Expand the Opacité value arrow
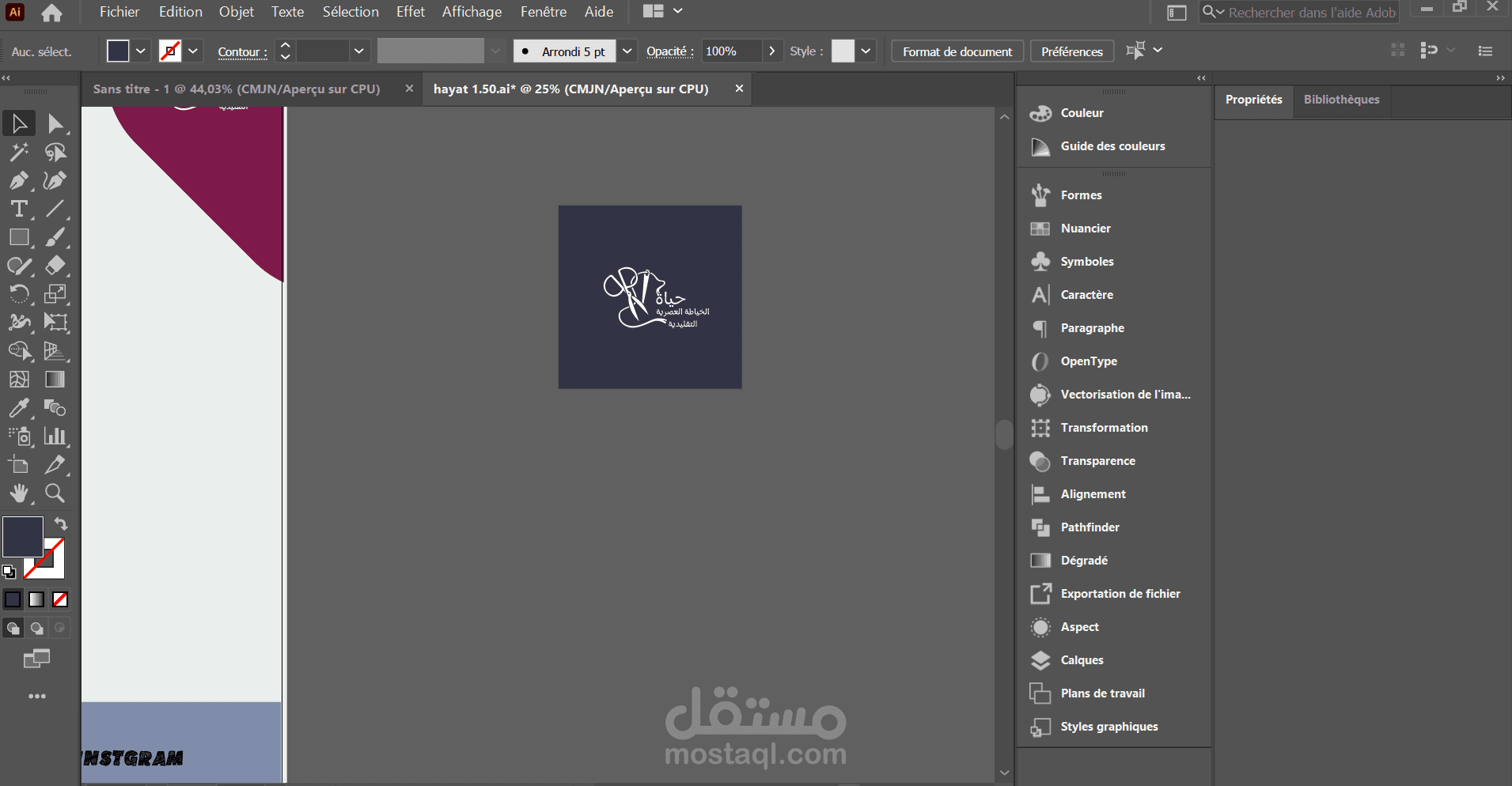The image size is (1512, 786). (772, 51)
